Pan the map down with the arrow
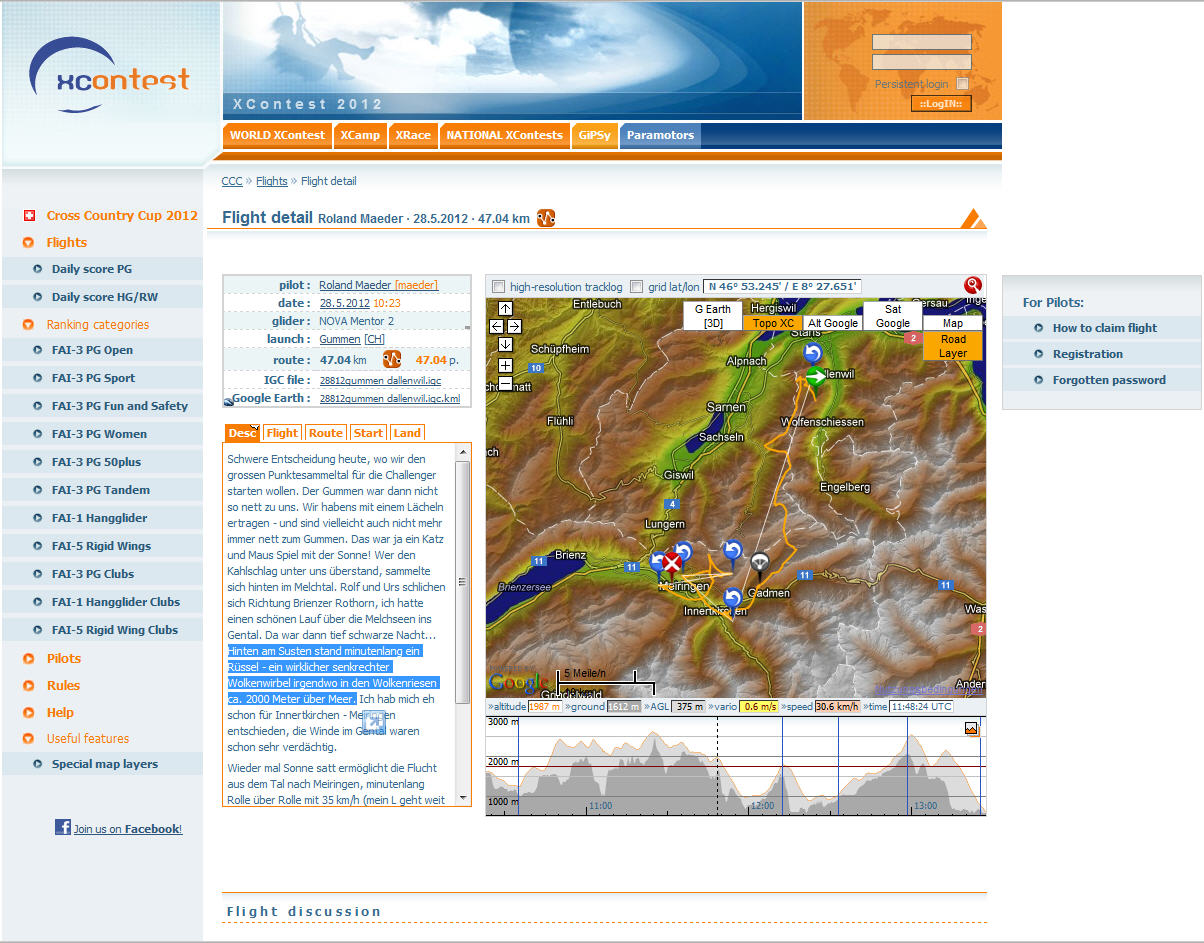 [505, 344]
